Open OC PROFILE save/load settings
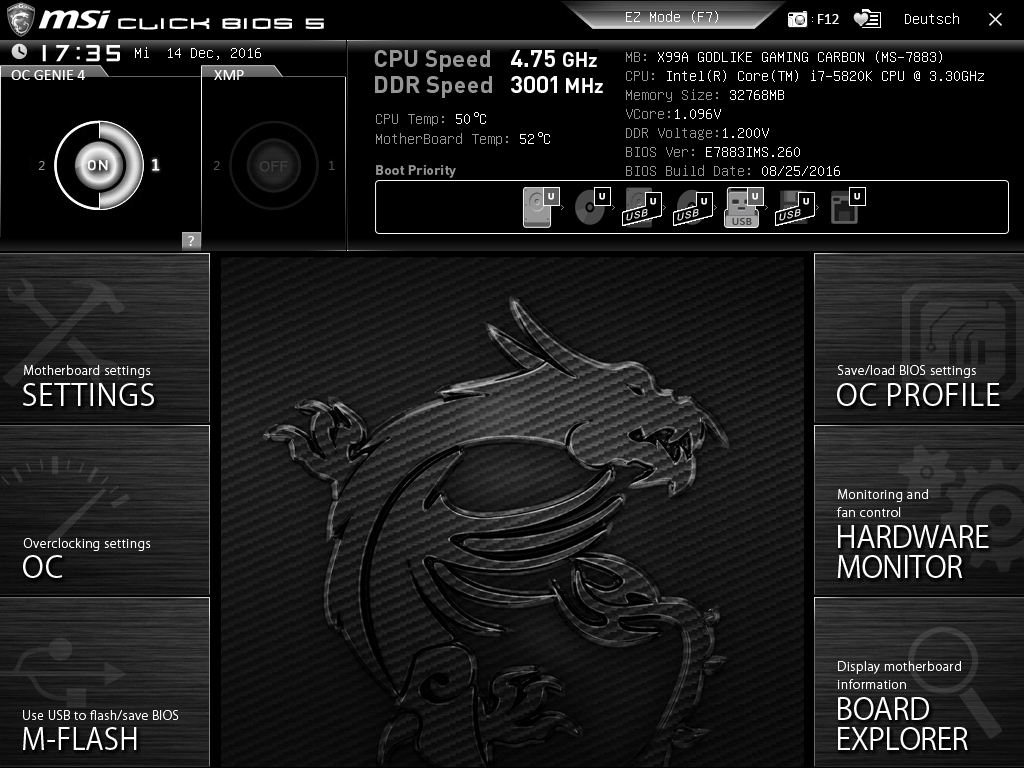This screenshot has height=768, width=1024. coord(919,338)
